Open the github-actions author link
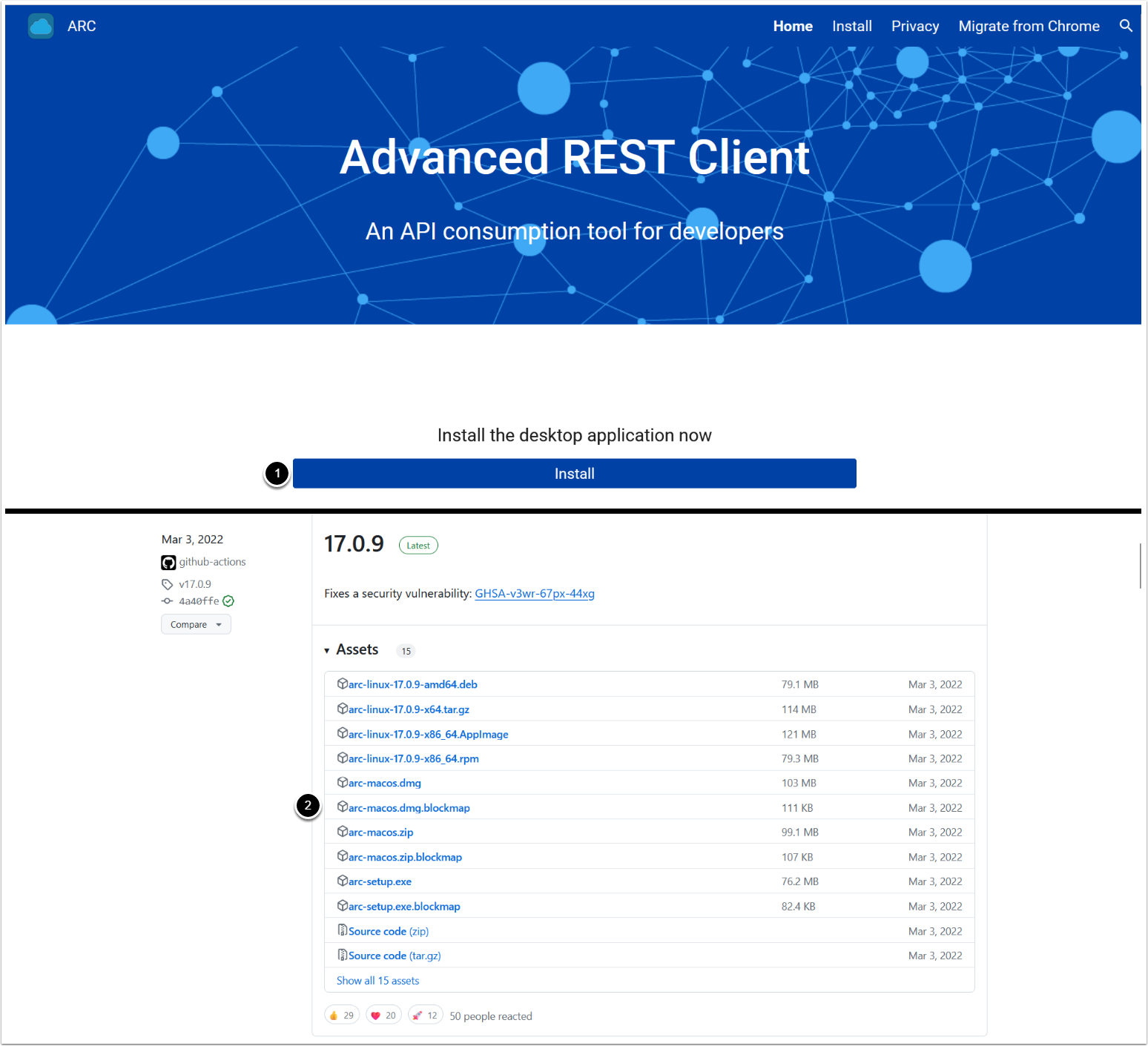Viewport: 1148px width, 1046px height. [213, 562]
